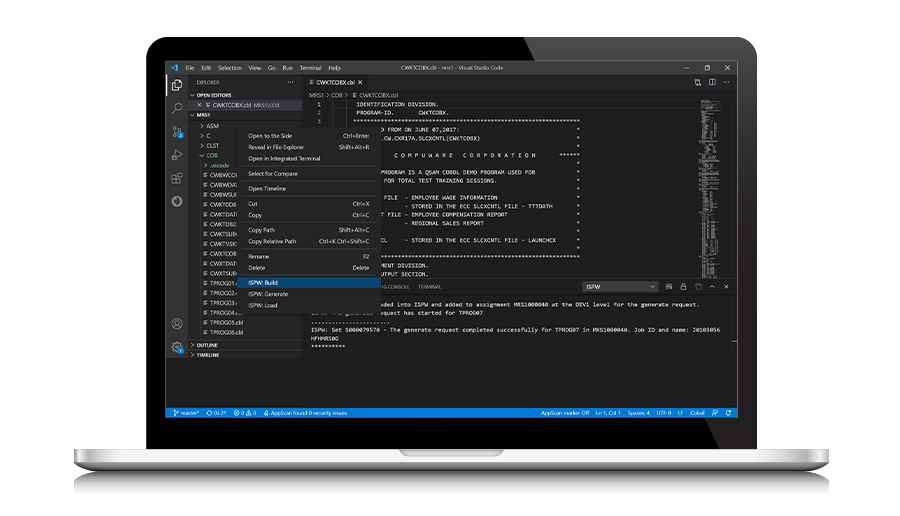Screen dimensions: 900x516
Task: Open the Explorer view in activity bar
Action: (177, 85)
